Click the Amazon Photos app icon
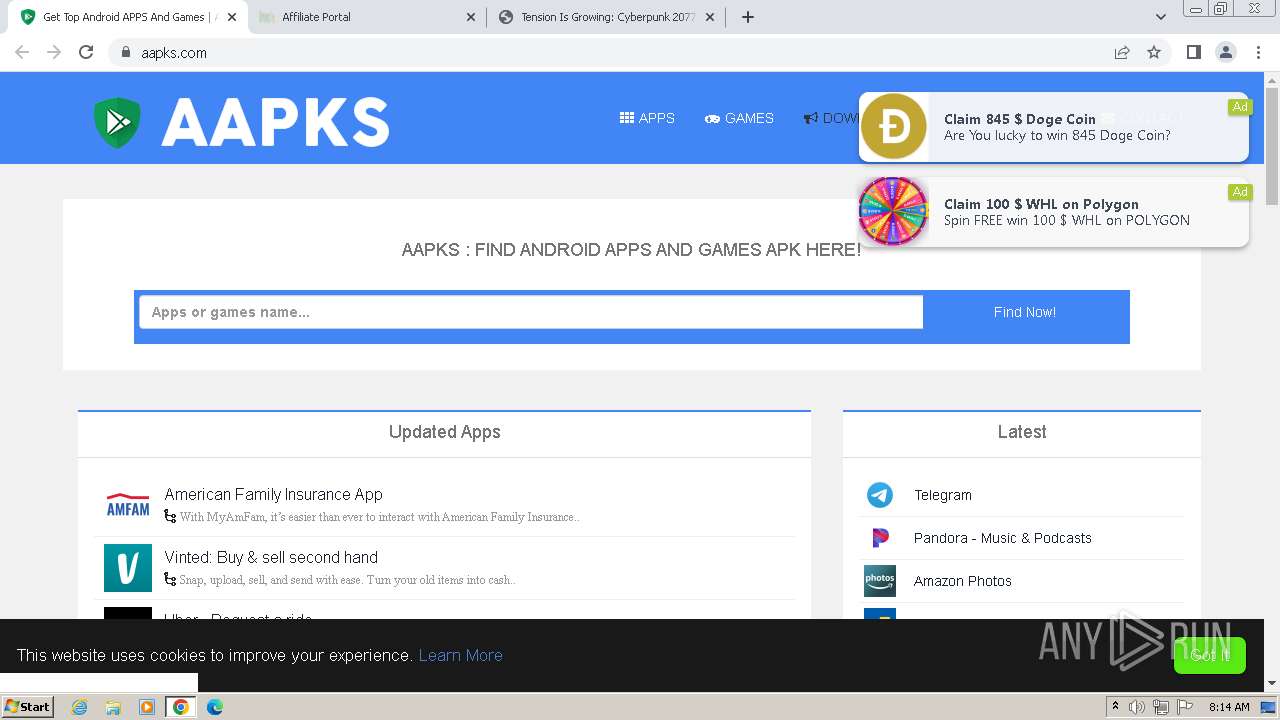Viewport: 1280px width, 720px height. coord(880,581)
